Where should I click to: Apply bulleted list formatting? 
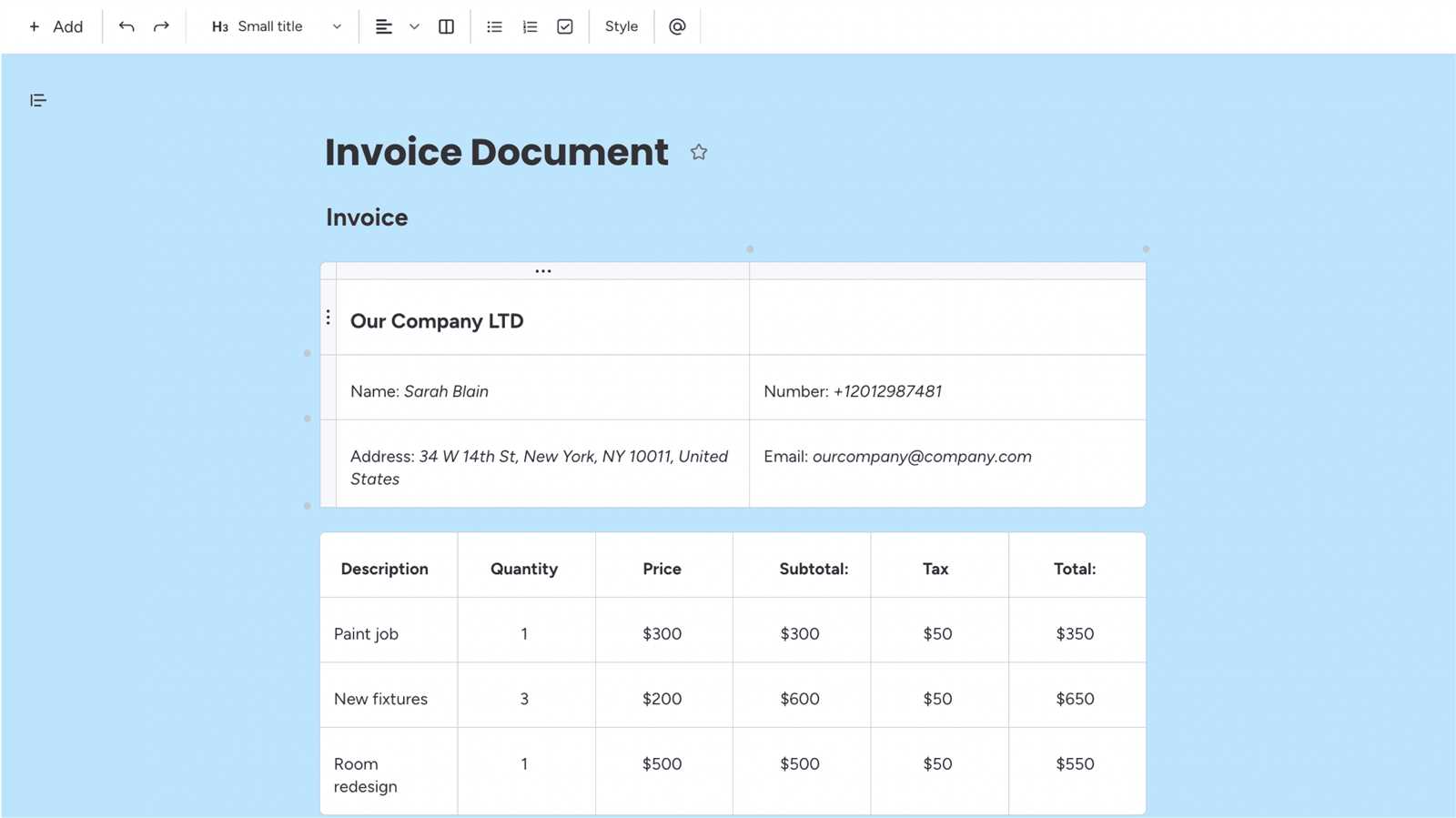click(x=494, y=26)
